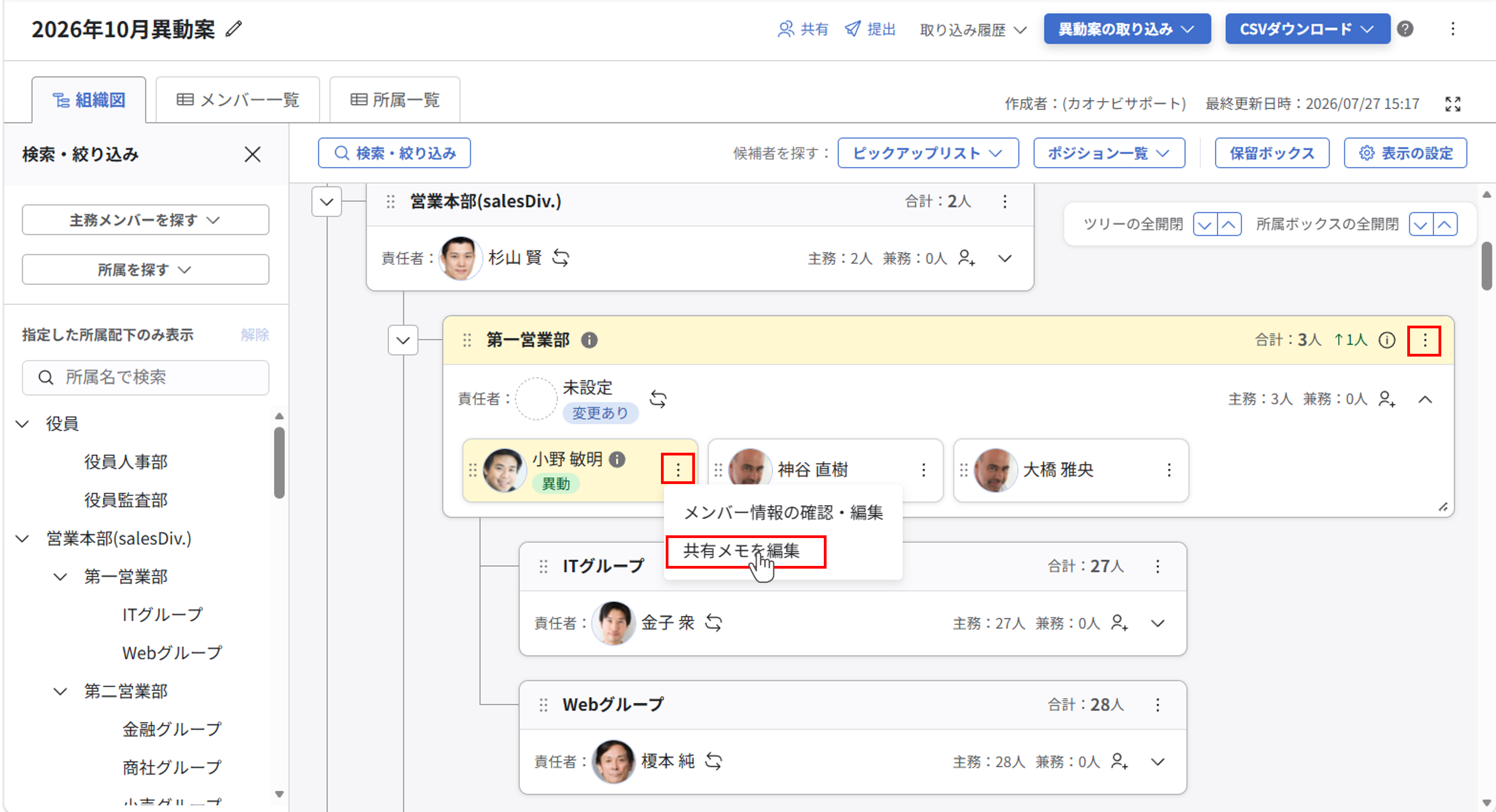Viewport: 1496px width, 812px height.
Task: Open 保留ボックス
Action: [1272, 153]
